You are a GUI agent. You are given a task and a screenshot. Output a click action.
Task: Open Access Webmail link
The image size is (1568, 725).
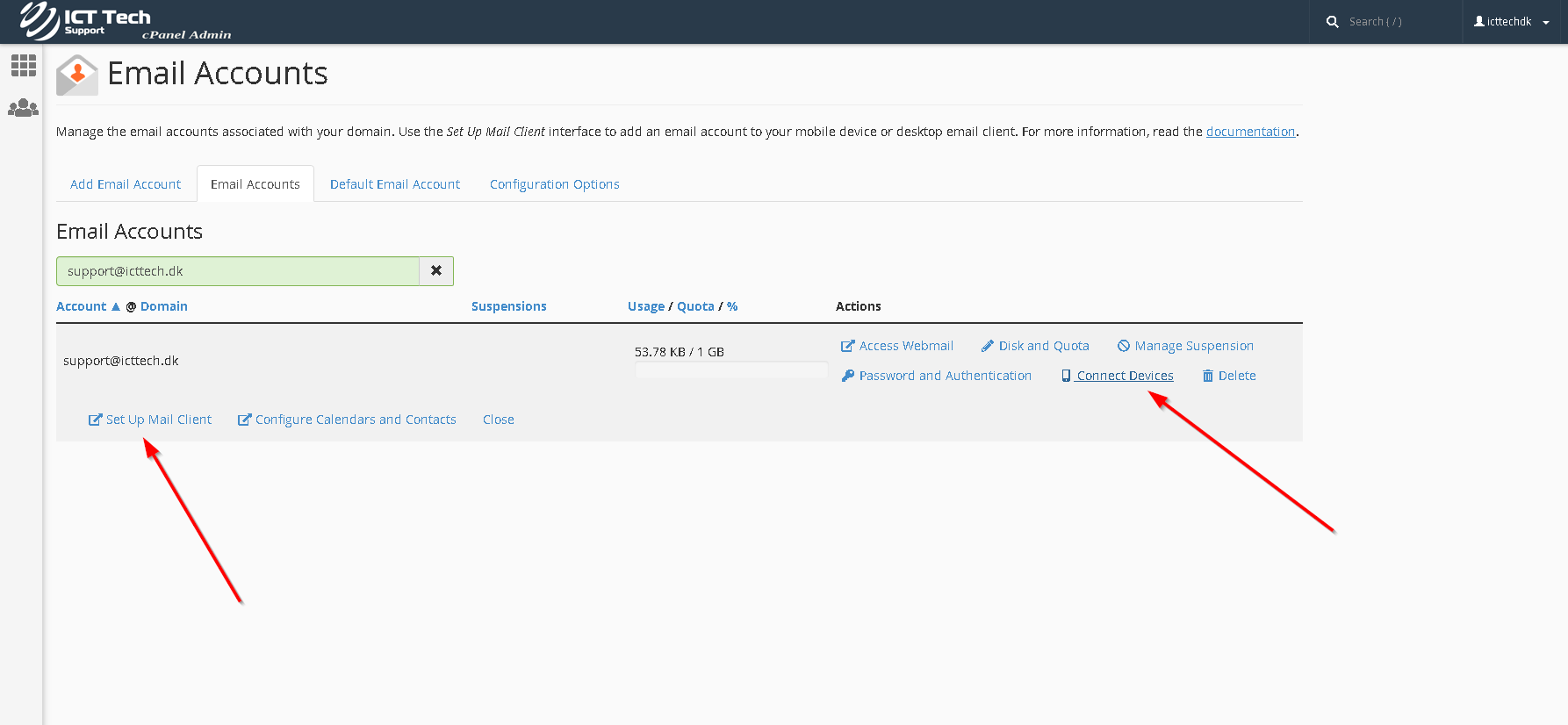click(897, 346)
